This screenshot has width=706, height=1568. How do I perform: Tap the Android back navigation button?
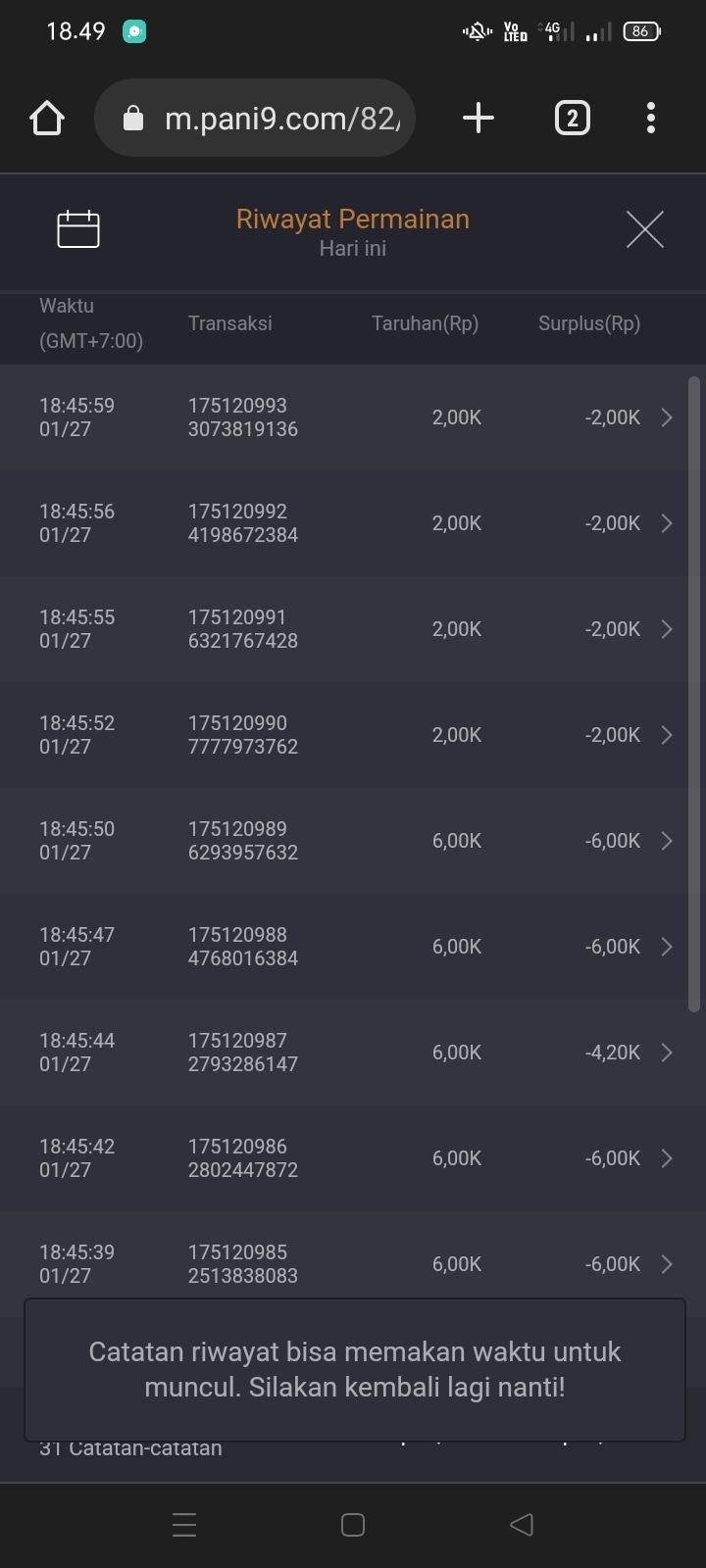pyautogui.click(x=522, y=1525)
